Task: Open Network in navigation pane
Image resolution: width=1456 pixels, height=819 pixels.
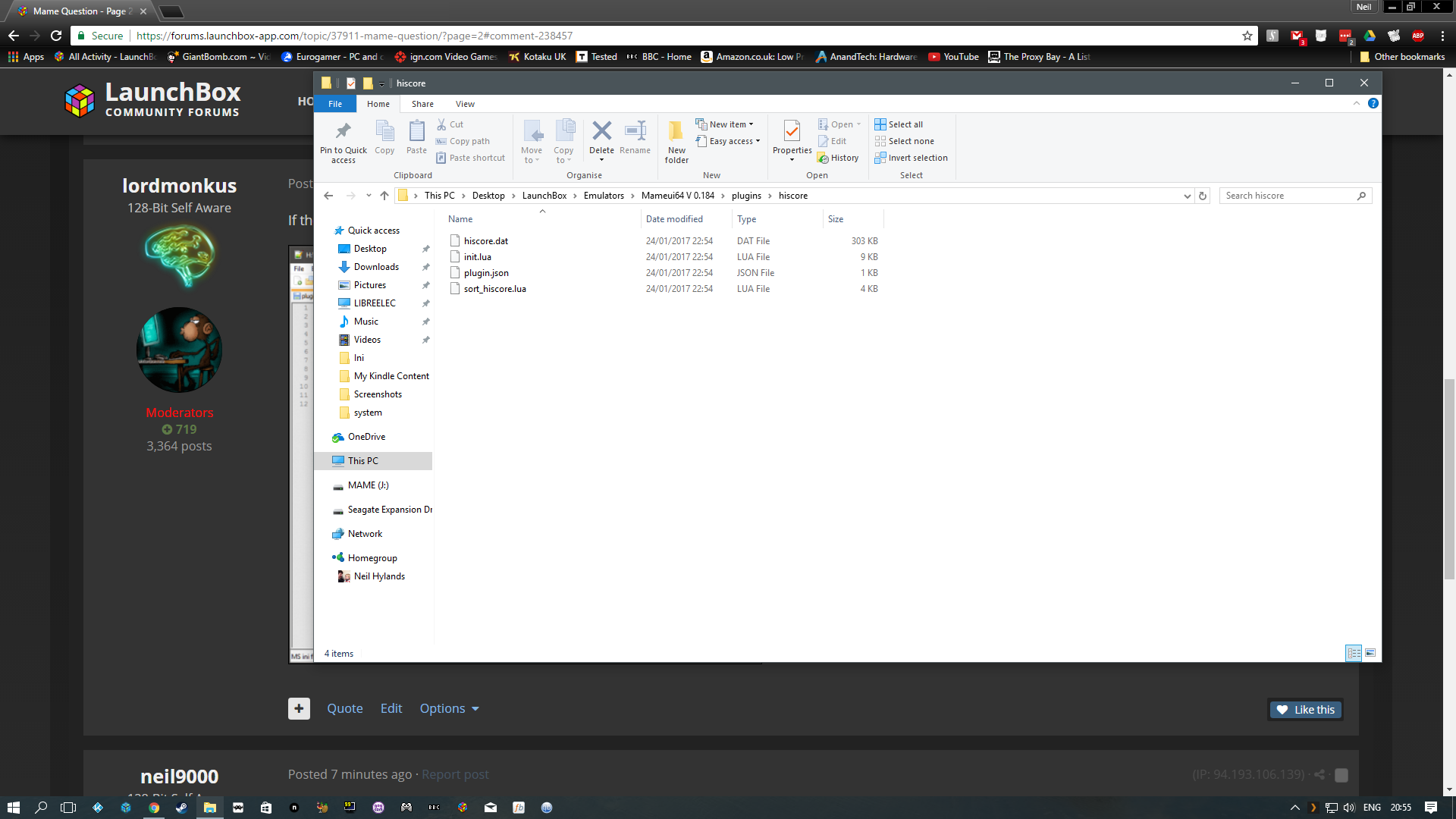Action: click(365, 534)
